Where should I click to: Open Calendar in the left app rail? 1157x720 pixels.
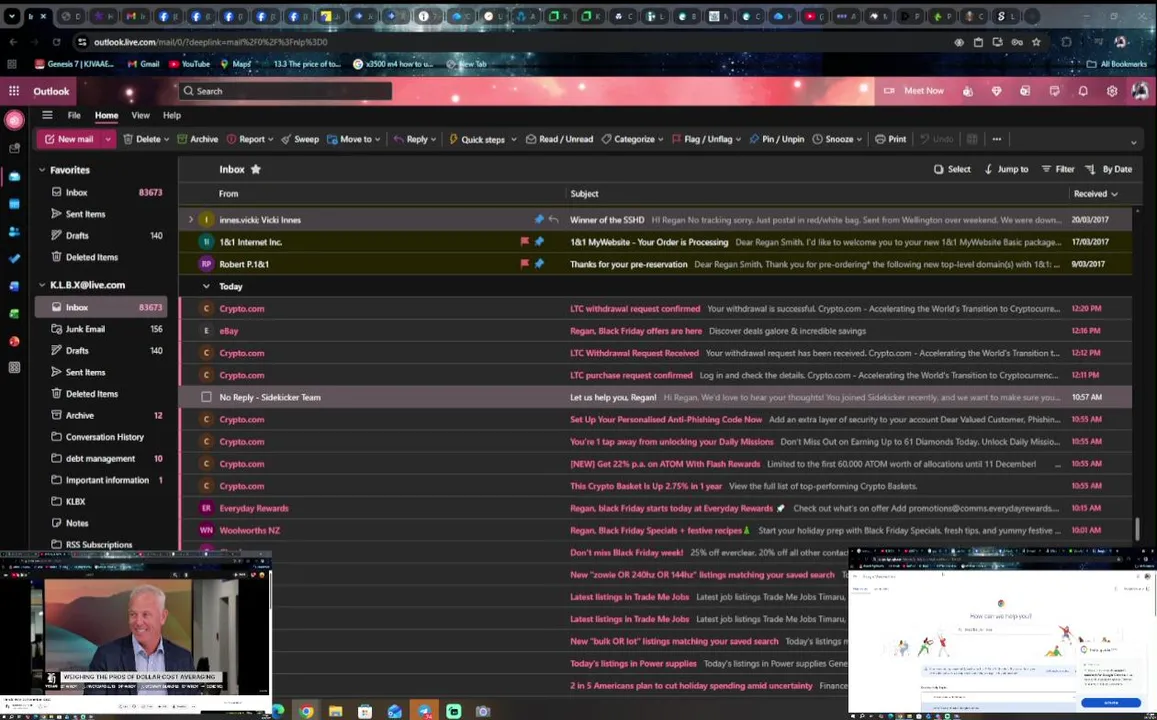tap(15, 204)
